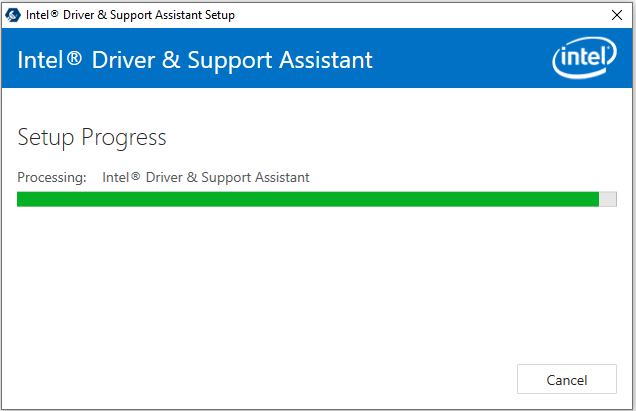Click the Intel logo in blue banner
The height and width of the screenshot is (411, 636).
(584, 57)
